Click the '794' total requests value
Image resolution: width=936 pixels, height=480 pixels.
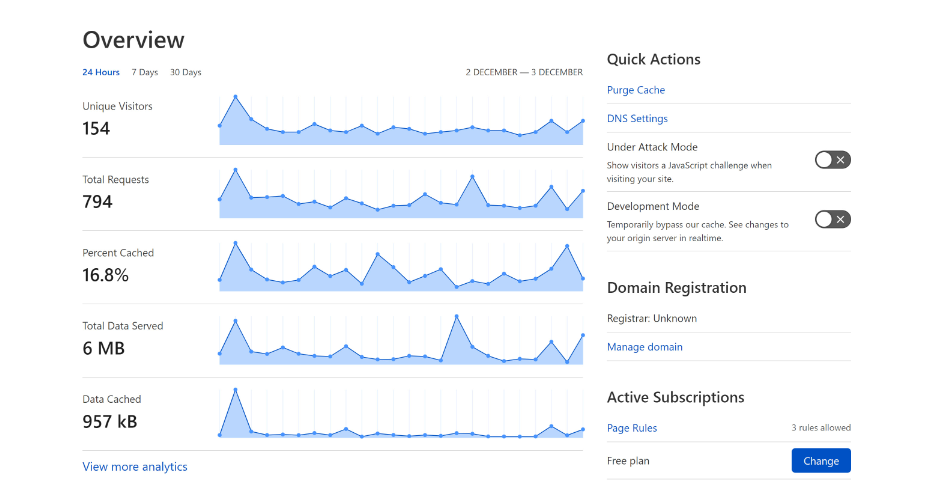point(97,202)
